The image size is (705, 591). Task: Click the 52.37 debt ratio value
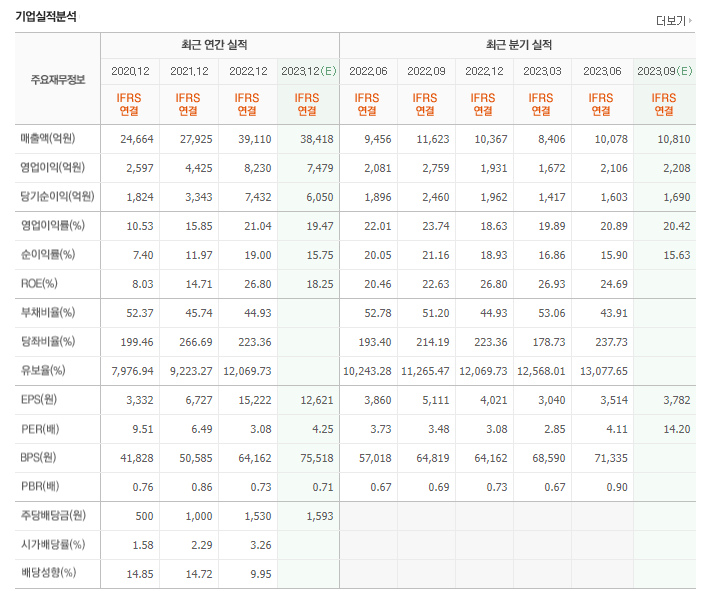coord(140,313)
